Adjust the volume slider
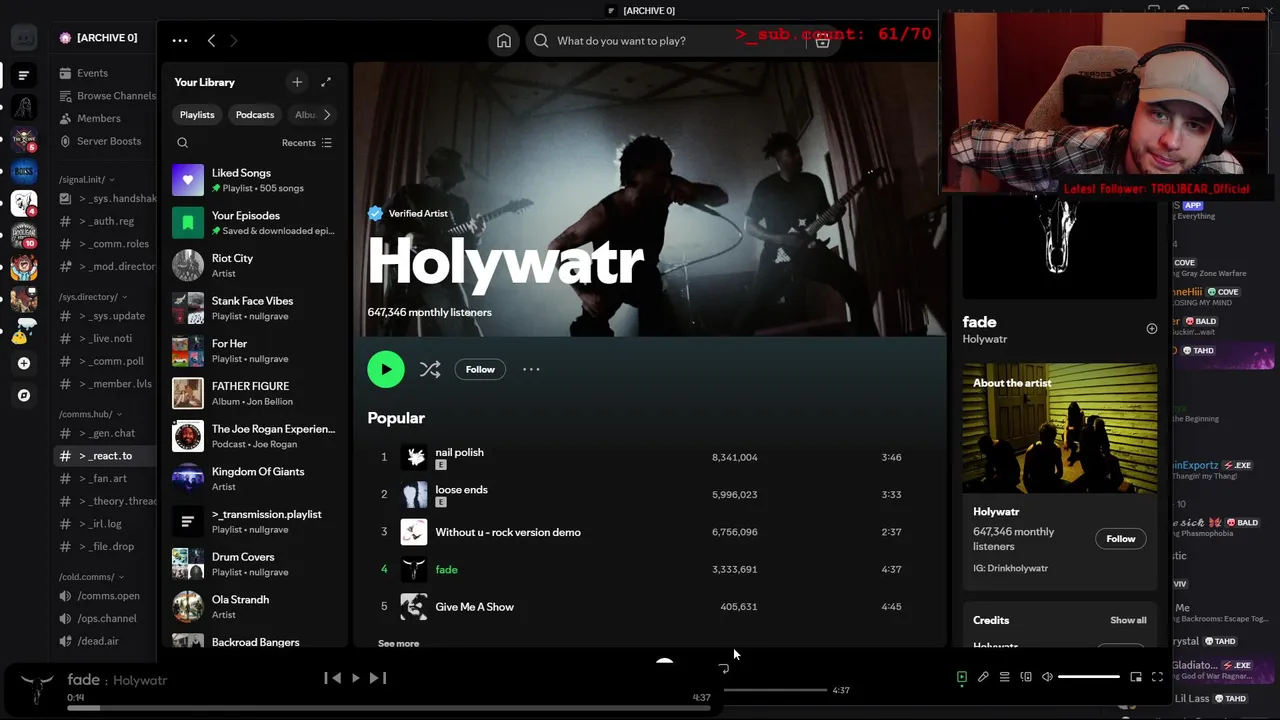Screen dimensions: 1280x720 [1089, 677]
